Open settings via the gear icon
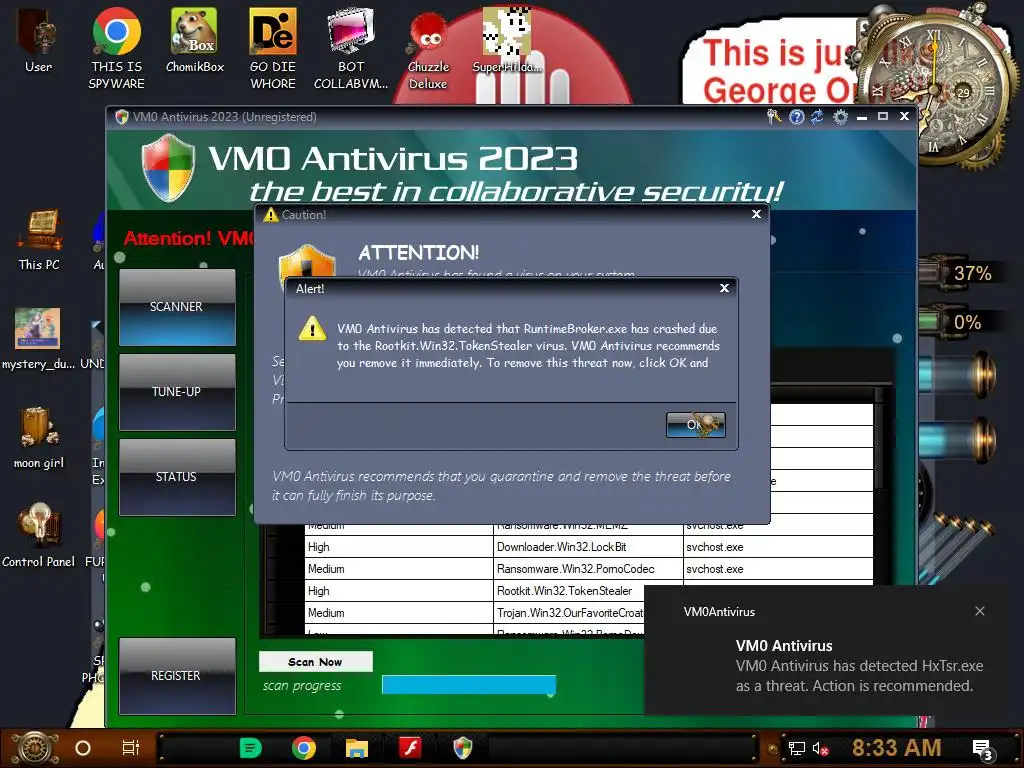This screenshot has width=1024, height=768. click(x=840, y=117)
